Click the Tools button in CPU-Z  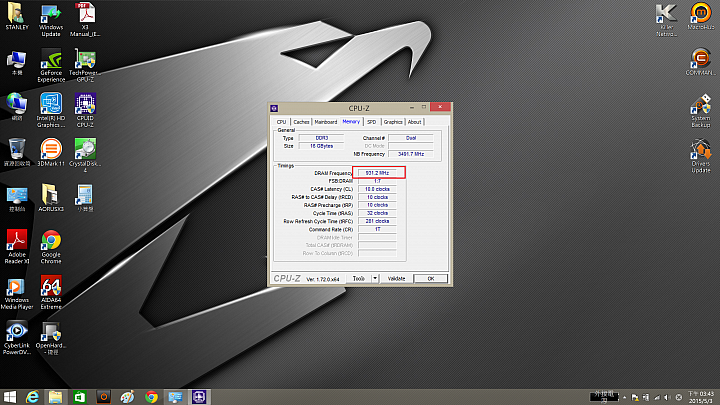pyautogui.click(x=359, y=278)
